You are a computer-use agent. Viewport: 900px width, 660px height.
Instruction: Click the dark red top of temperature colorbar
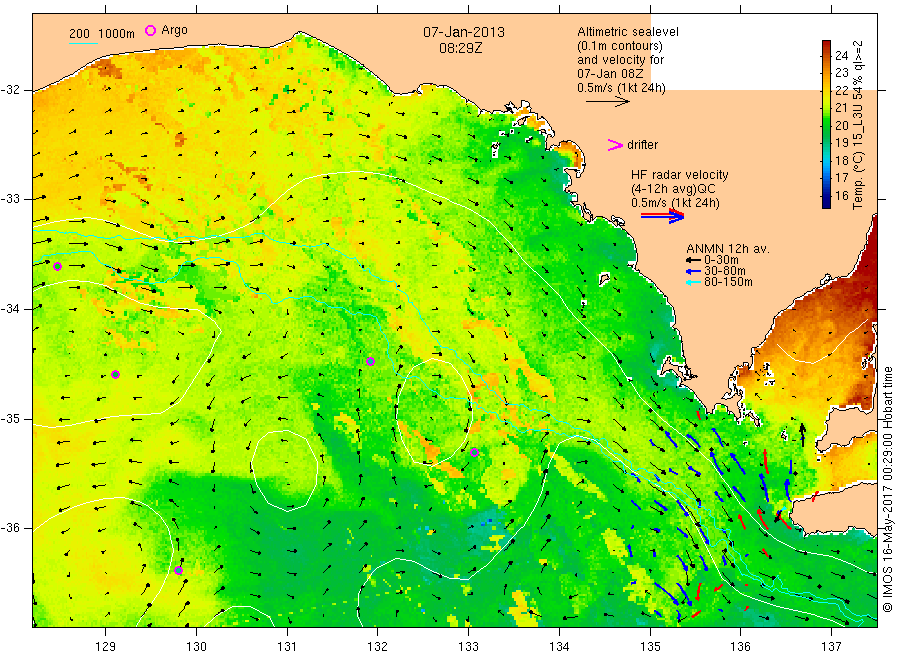(x=826, y=46)
